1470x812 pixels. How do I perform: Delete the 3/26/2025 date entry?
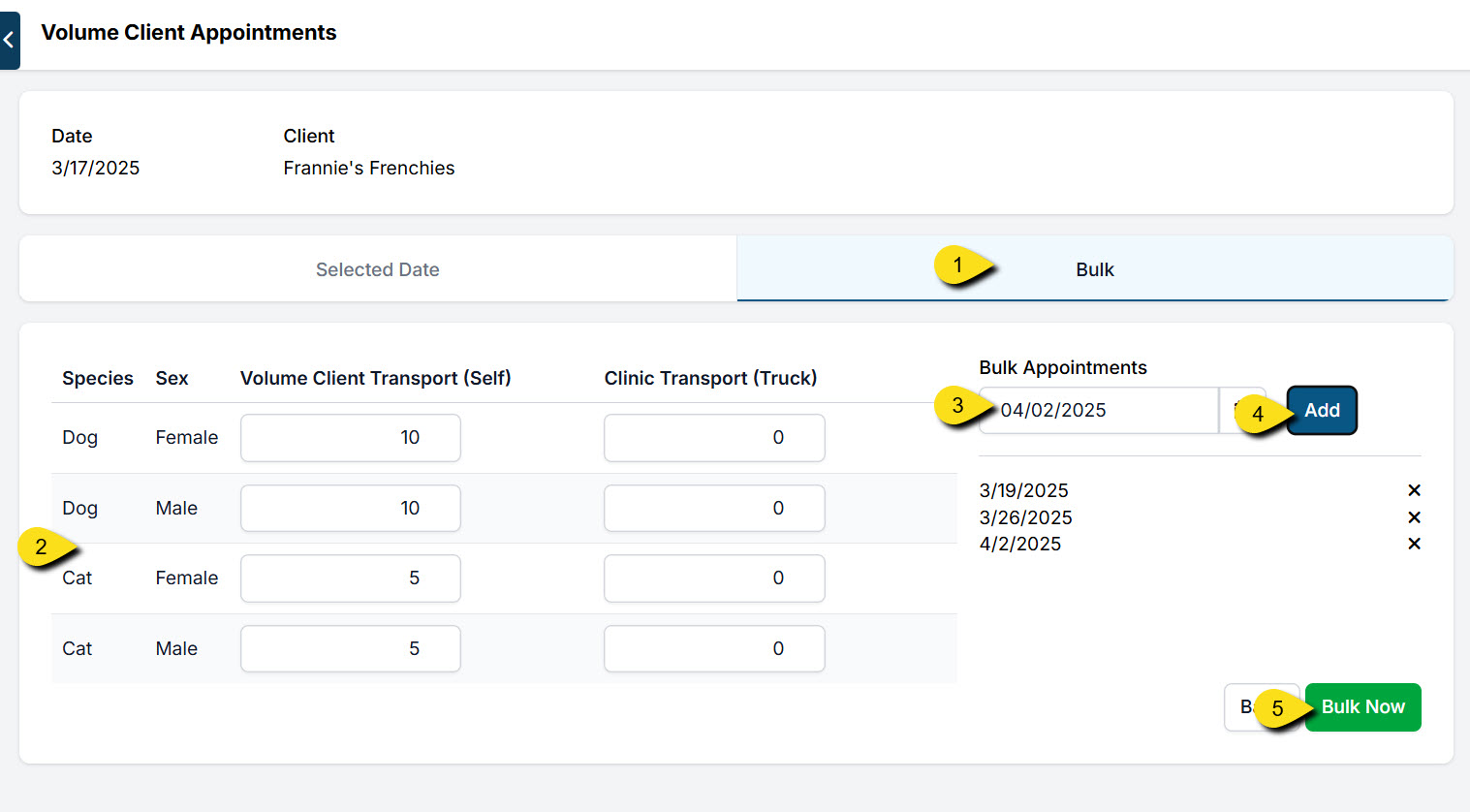[x=1414, y=517]
